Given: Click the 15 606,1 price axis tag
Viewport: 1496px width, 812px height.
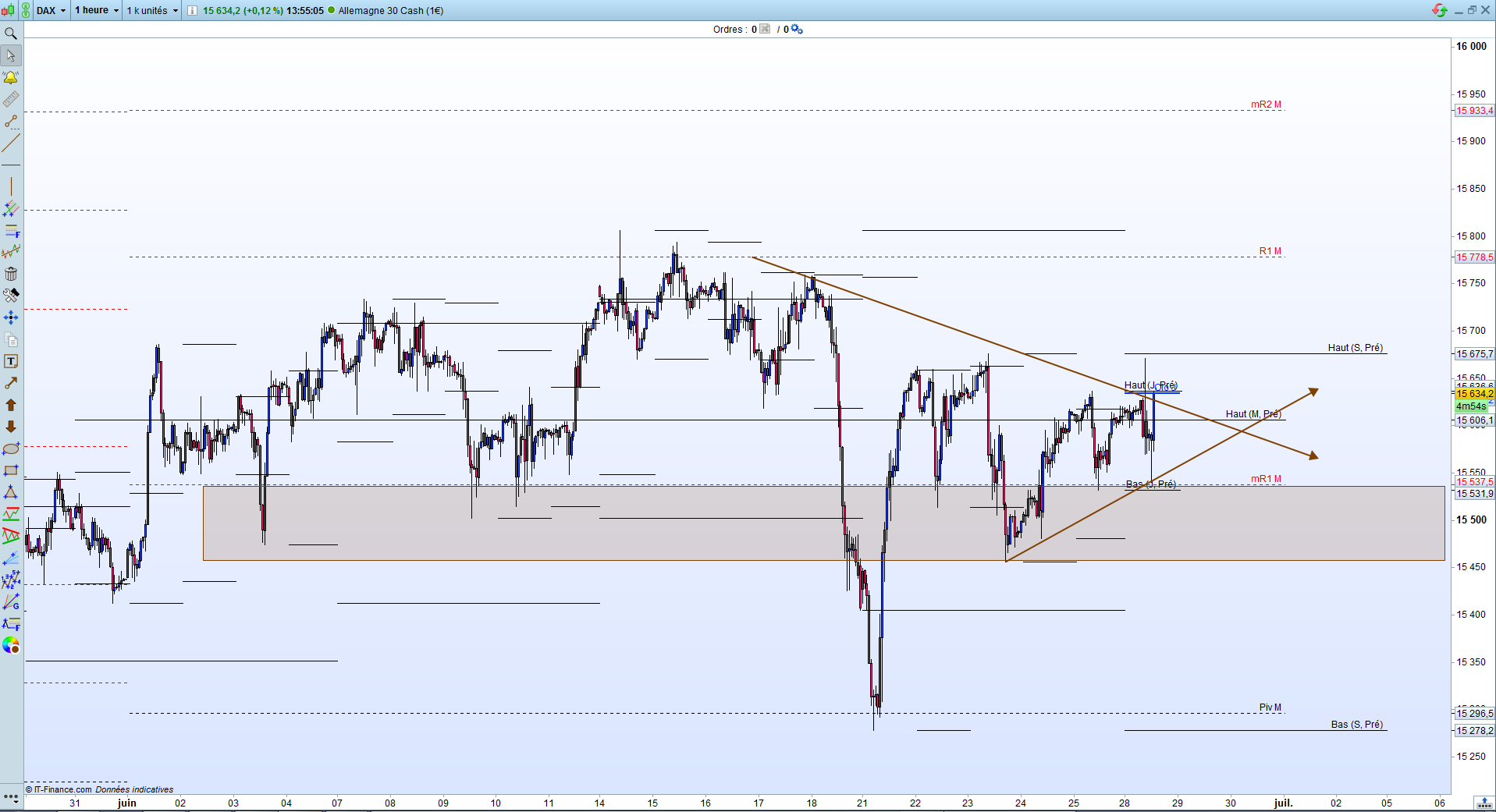Looking at the screenshot, I should tap(1474, 420).
